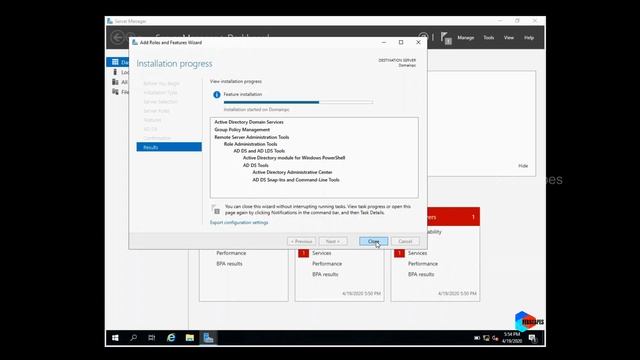The height and width of the screenshot is (360, 640).
Task: Open BPA results in the middle dashboard tile
Action: click(x=325, y=274)
